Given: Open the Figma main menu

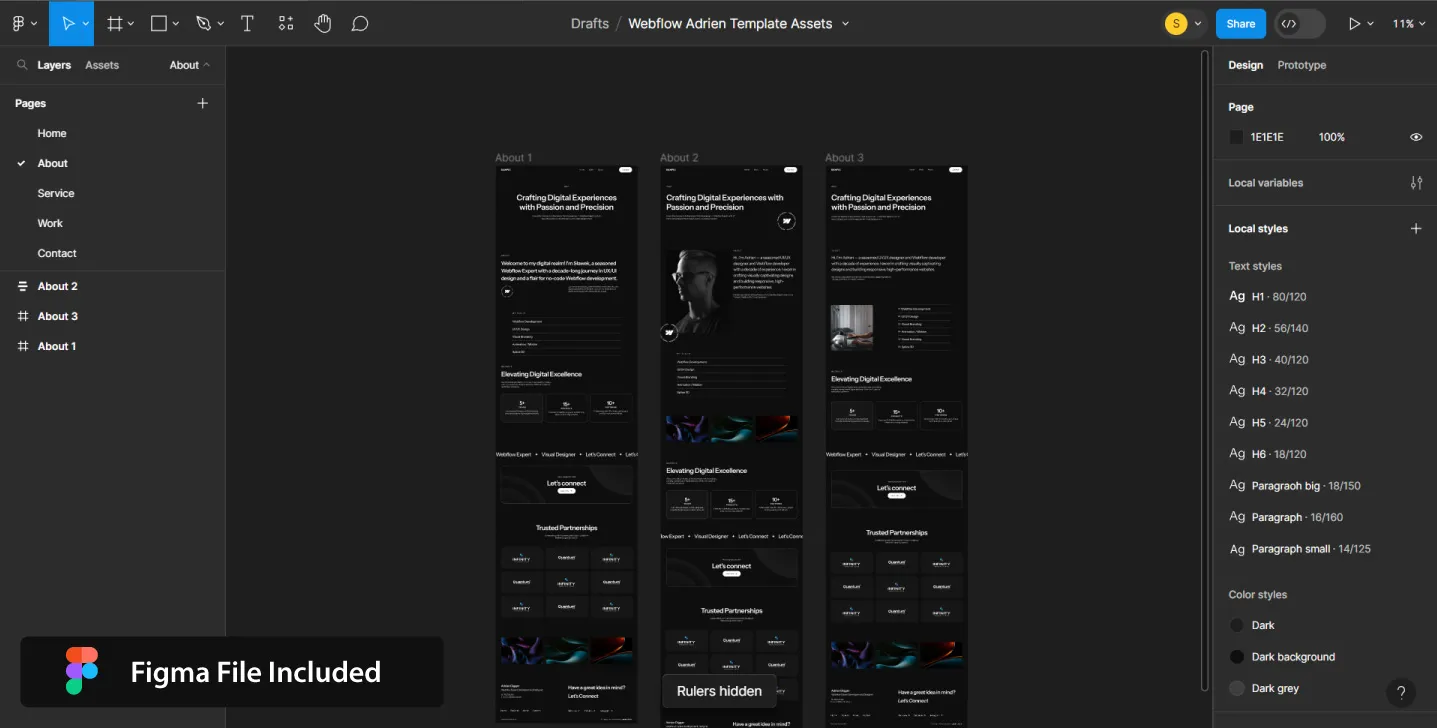Looking at the screenshot, I should (18, 23).
